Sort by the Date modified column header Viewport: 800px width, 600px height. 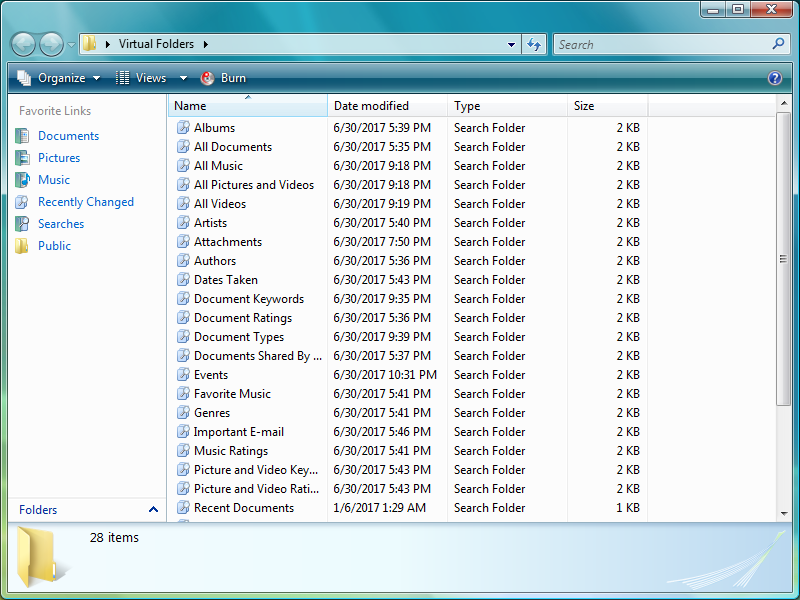pos(387,106)
